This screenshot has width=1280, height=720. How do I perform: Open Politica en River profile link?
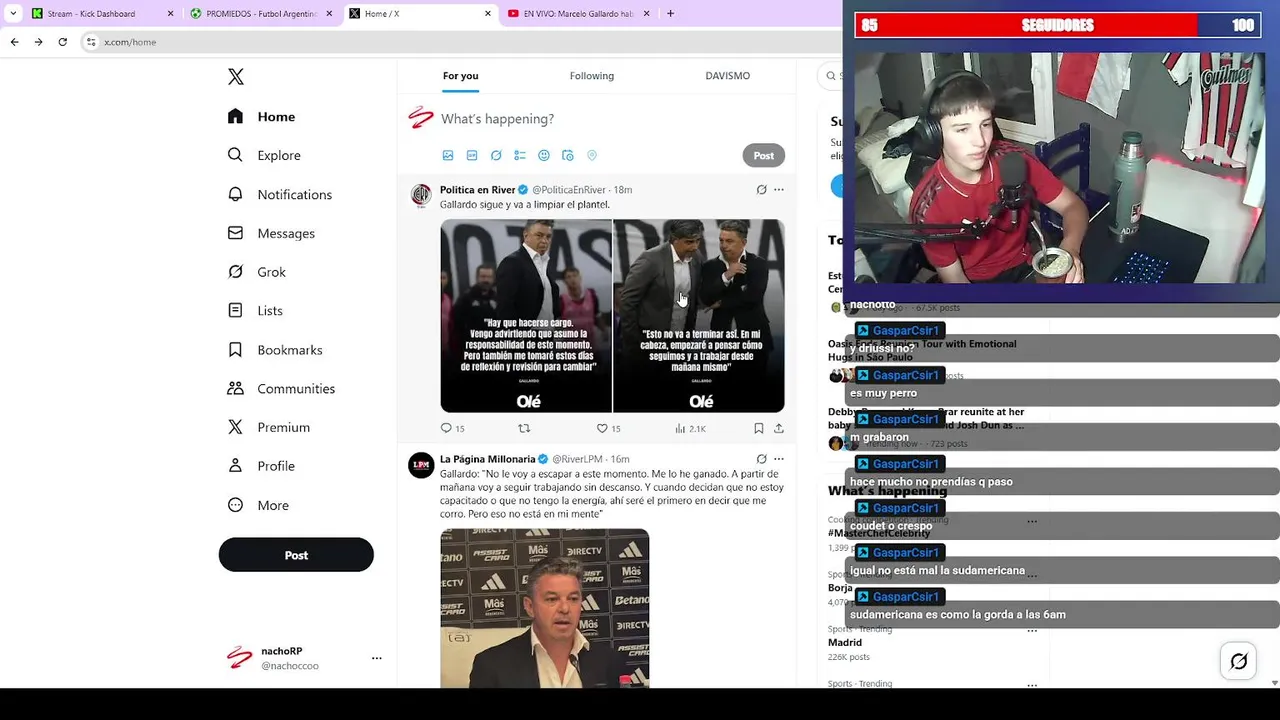[477, 189]
